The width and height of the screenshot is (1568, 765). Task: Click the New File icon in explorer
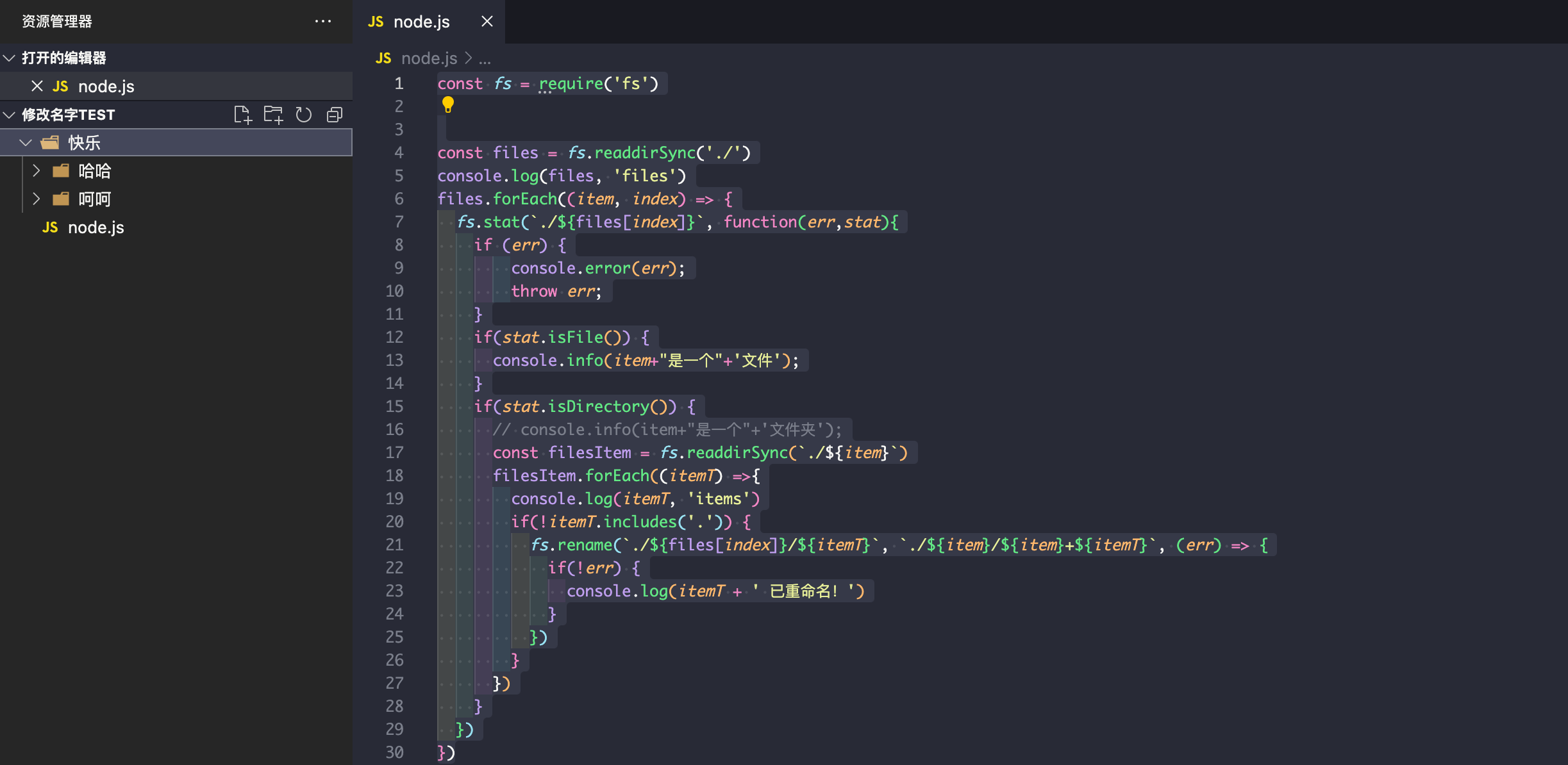[242, 115]
